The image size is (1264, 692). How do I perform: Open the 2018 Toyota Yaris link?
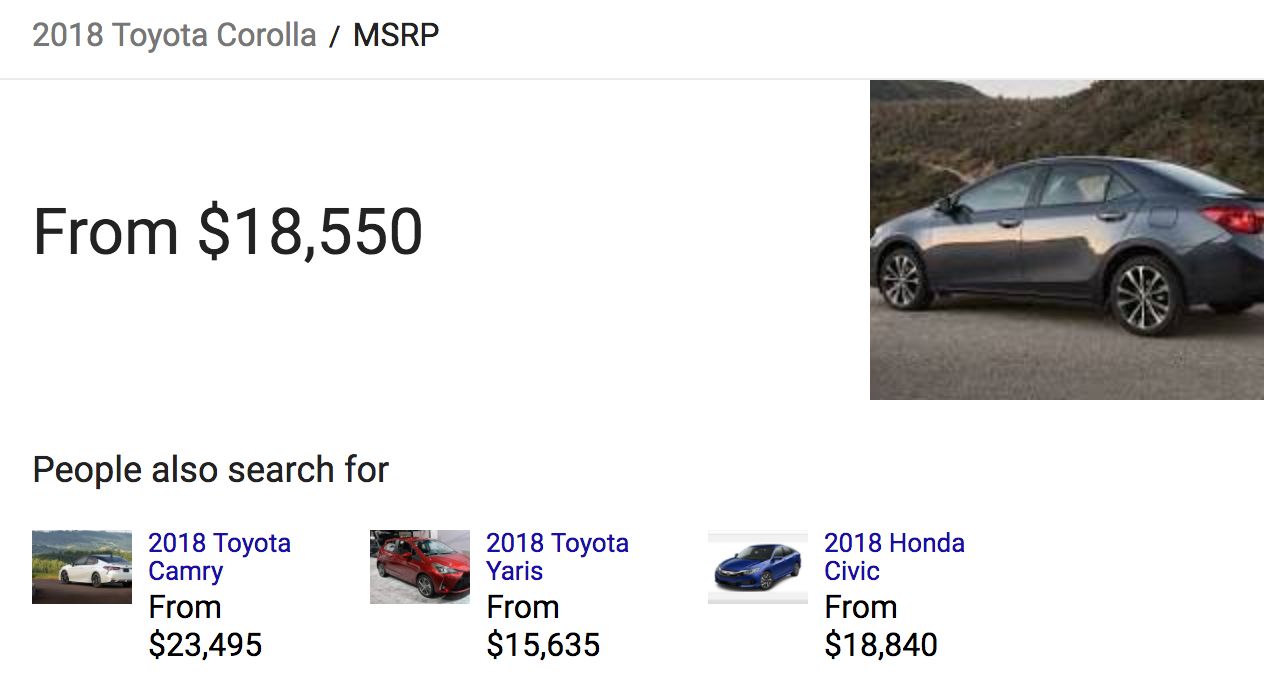tap(557, 557)
